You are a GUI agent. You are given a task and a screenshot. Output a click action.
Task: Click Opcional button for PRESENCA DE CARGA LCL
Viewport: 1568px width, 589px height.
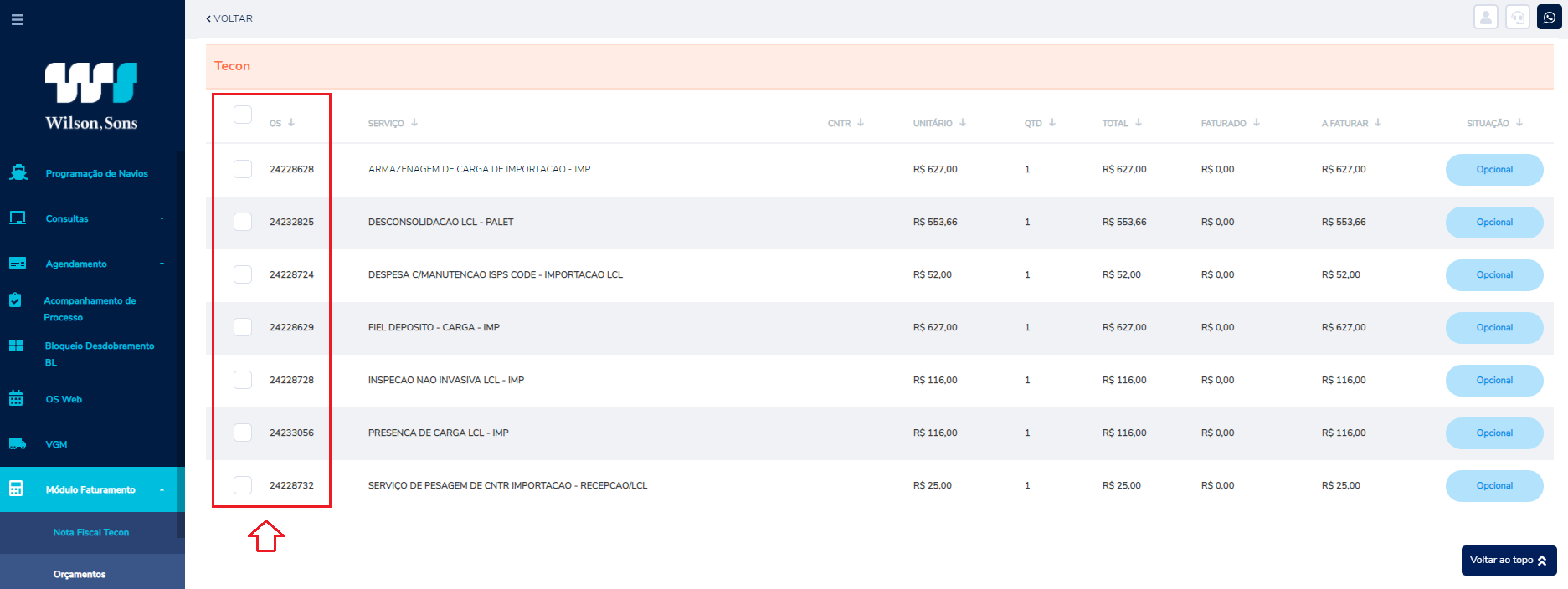coord(1494,433)
